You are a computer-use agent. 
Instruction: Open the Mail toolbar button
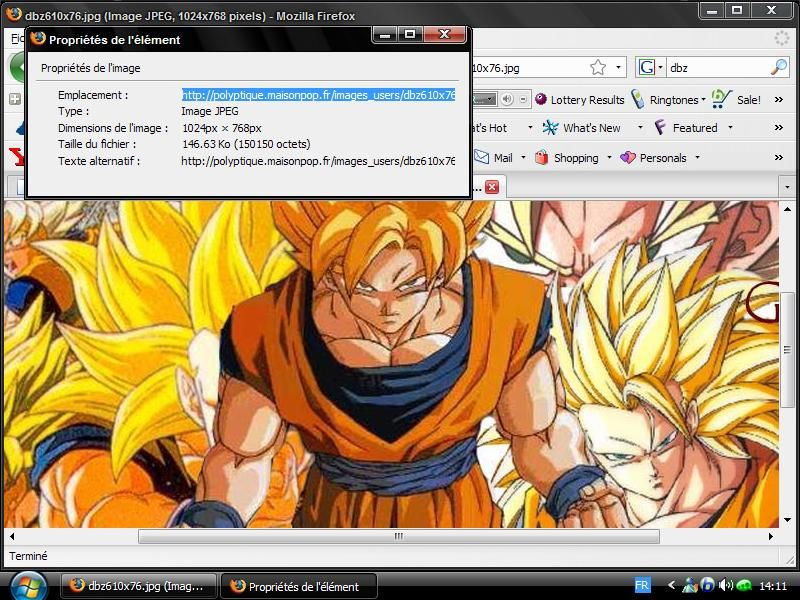pyautogui.click(x=503, y=158)
